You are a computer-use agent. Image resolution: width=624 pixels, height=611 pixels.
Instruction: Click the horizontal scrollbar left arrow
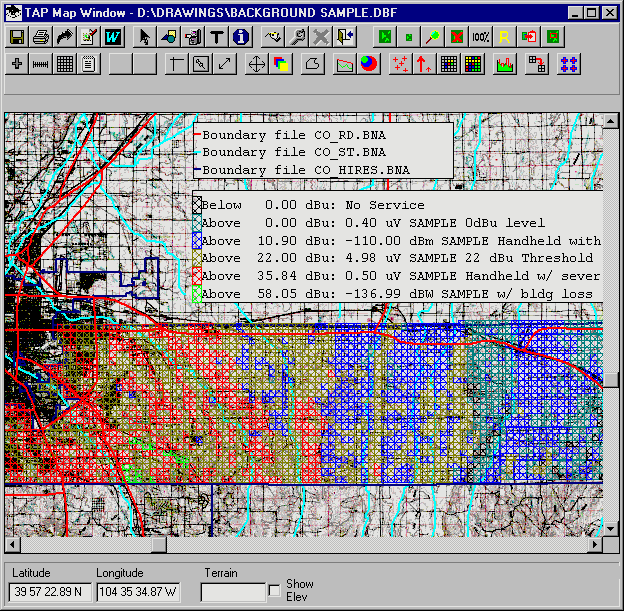13,545
